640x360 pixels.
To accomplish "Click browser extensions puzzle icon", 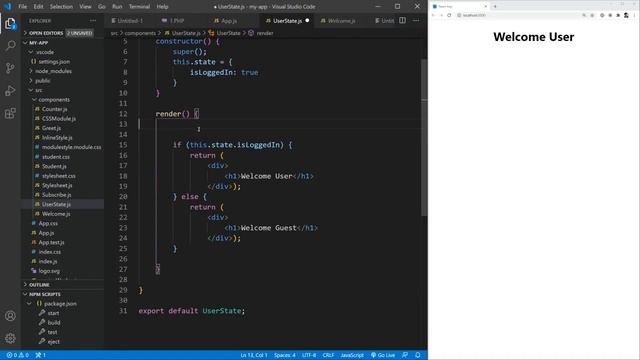I will pos(618,15).
